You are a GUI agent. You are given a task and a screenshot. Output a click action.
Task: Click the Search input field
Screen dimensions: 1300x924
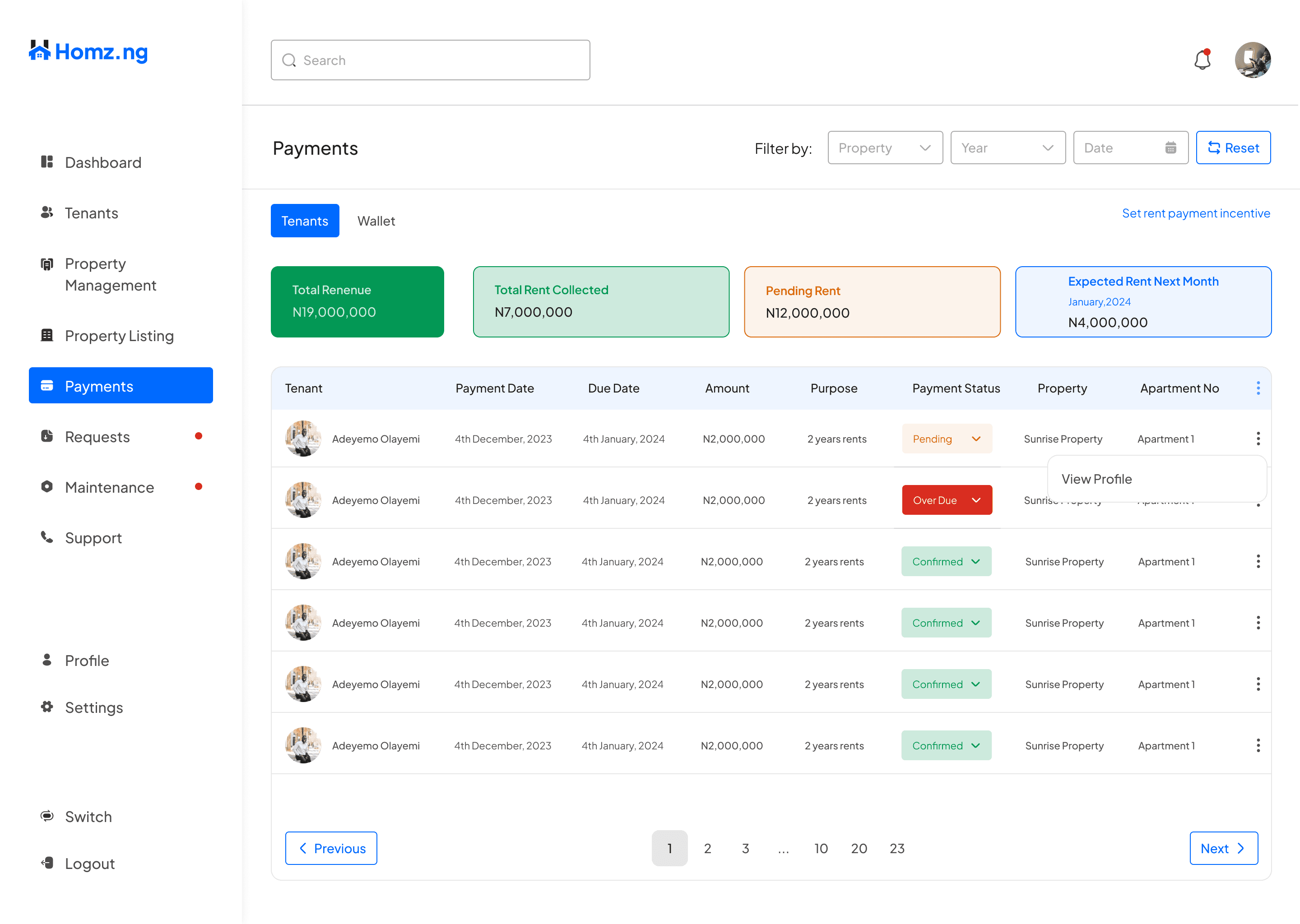tap(430, 60)
